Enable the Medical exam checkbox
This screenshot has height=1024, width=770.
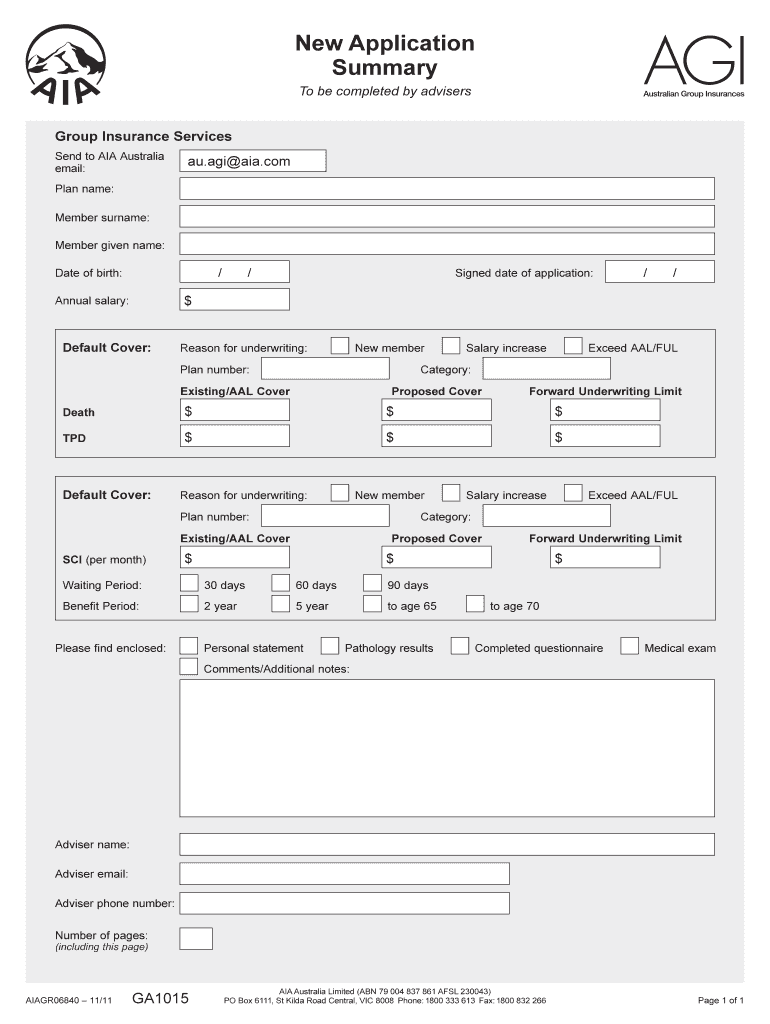tap(629, 647)
